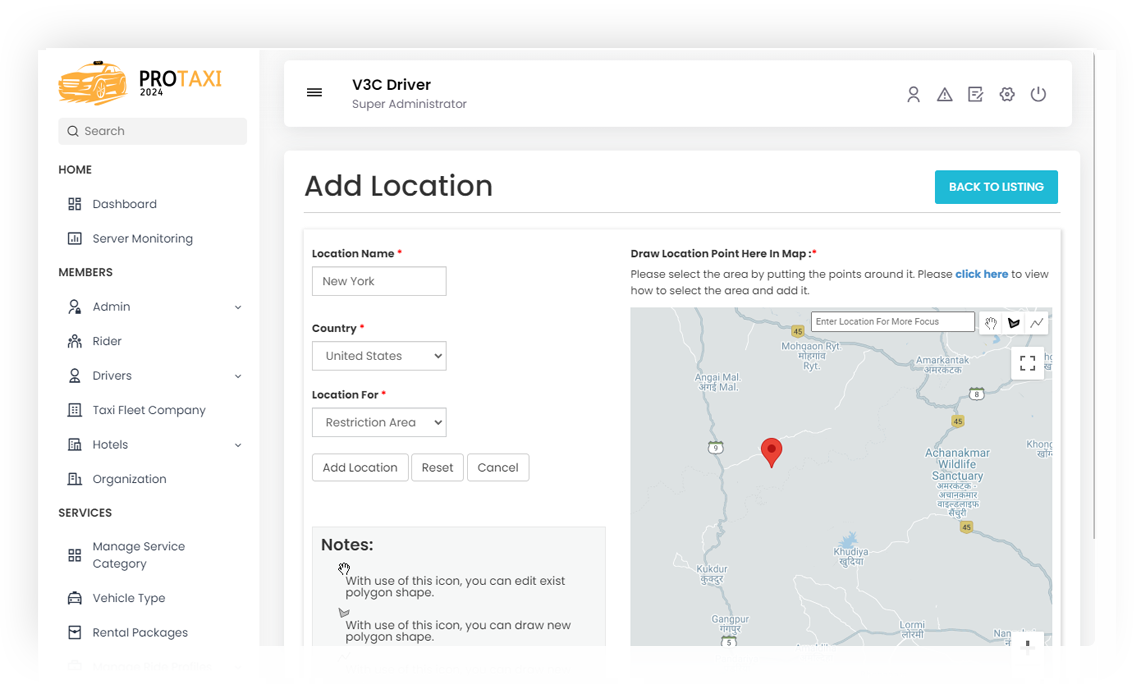Click the power logout icon

pyautogui.click(x=1038, y=94)
